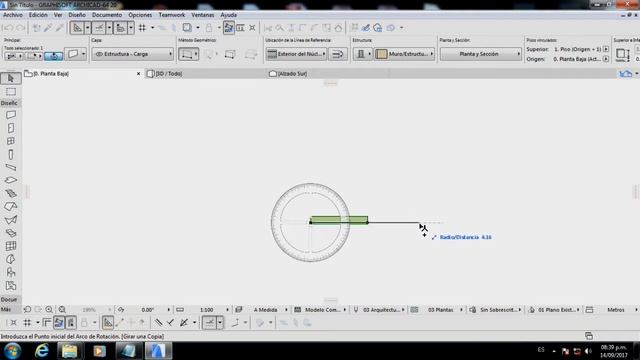Toggle the grid display icon in bottom toolbar
The height and width of the screenshot is (360, 640).
pyautogui.click(x=27, y=322)
